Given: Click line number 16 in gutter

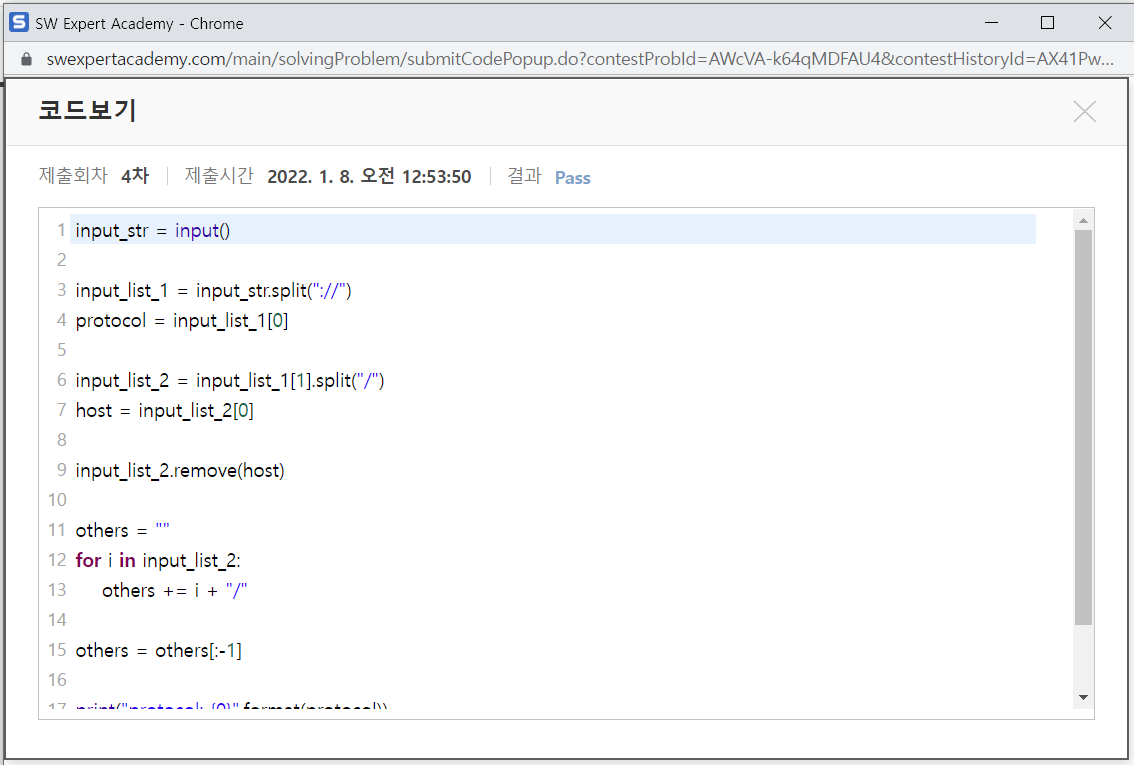Looking at the screenshot, I should (x=57, y=680).
